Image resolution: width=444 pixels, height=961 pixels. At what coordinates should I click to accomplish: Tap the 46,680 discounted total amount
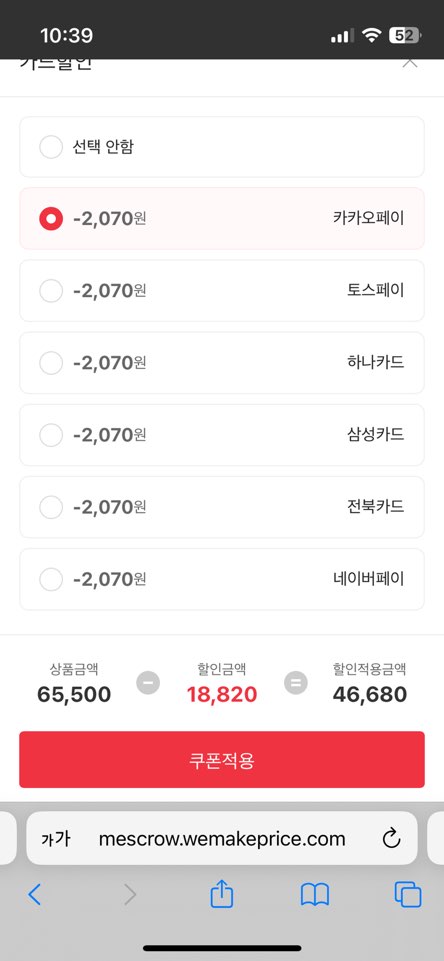tap(370, 694)
